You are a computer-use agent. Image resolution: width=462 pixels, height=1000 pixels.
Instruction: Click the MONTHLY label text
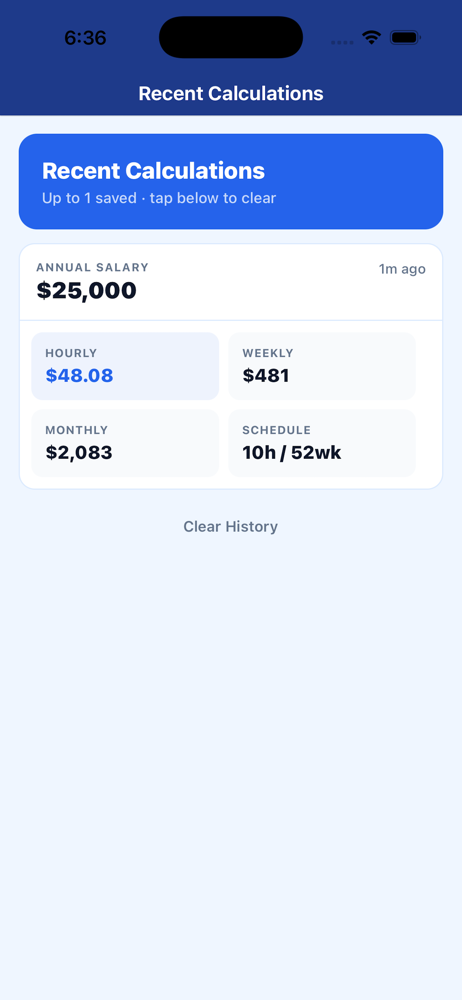coord(77,430)
